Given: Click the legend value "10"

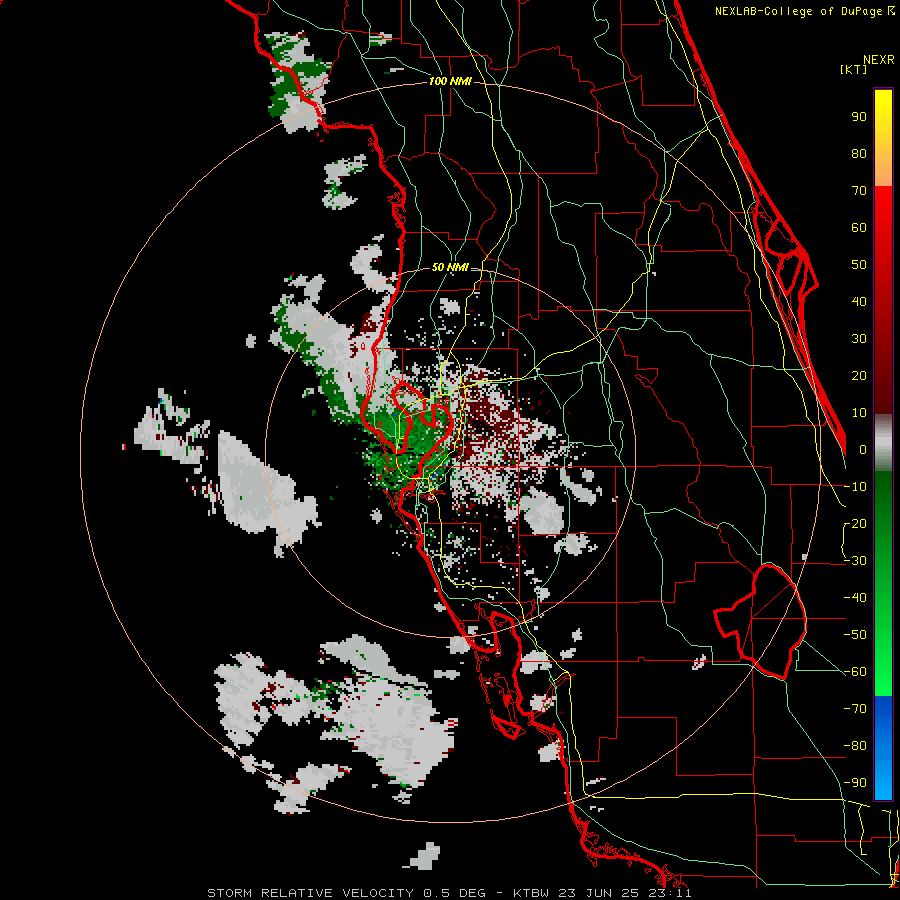Looking at the screenshot, I should click(859, 413).
